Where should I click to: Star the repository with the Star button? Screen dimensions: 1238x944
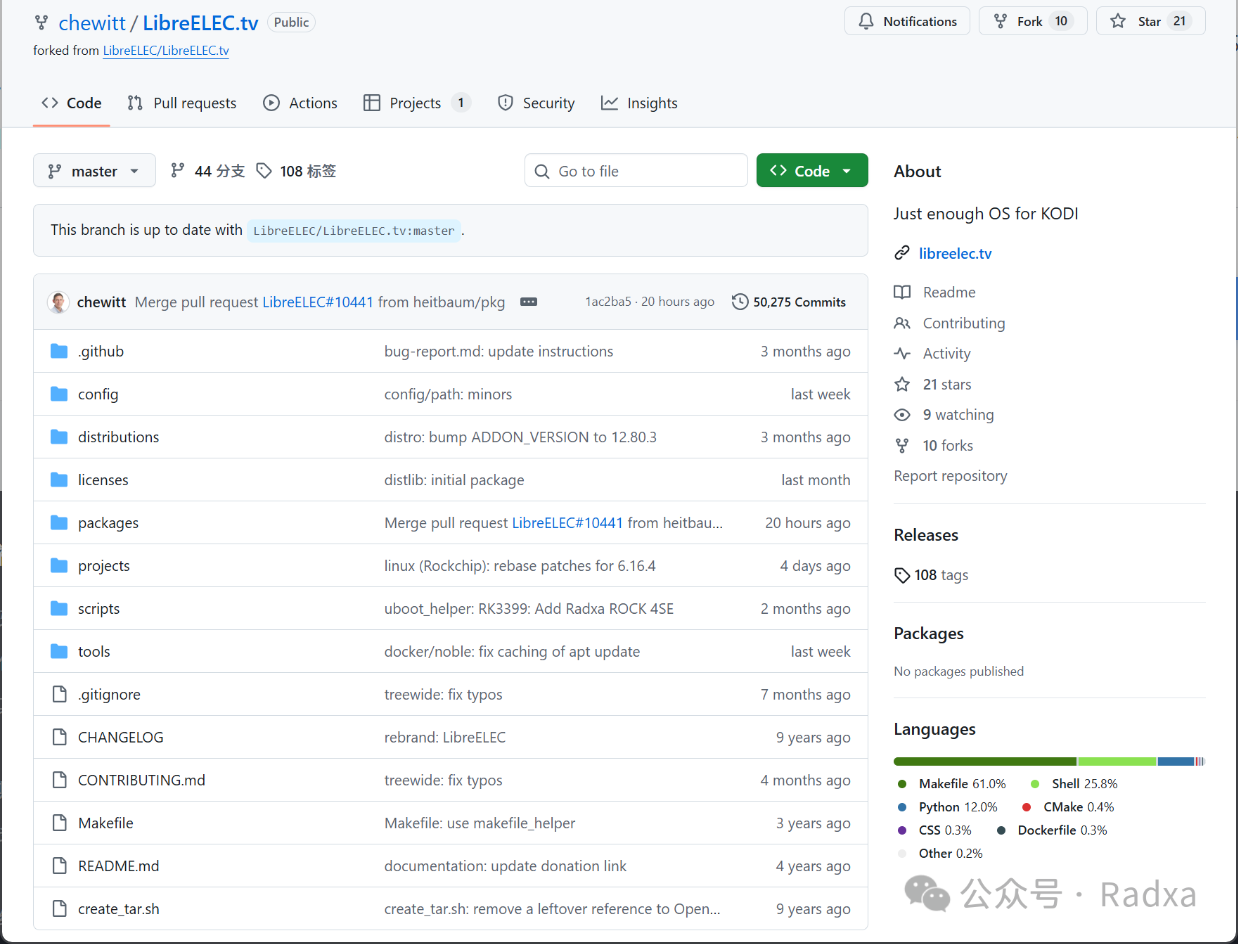(x=1151, y=21)
